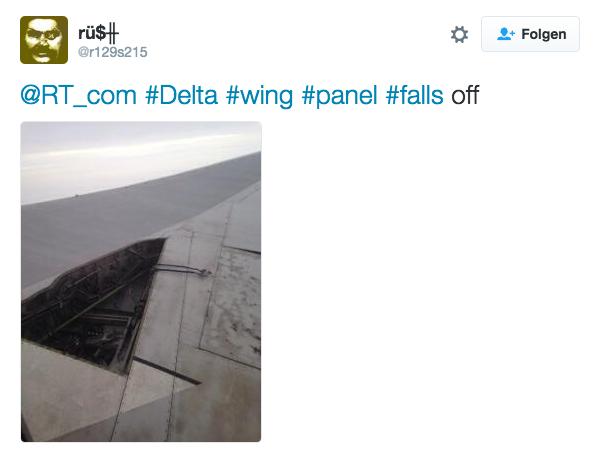Click the loose cable on the wing photo
Image resolution: width=605 pixels, height=453 pixels.
(182, 269)
